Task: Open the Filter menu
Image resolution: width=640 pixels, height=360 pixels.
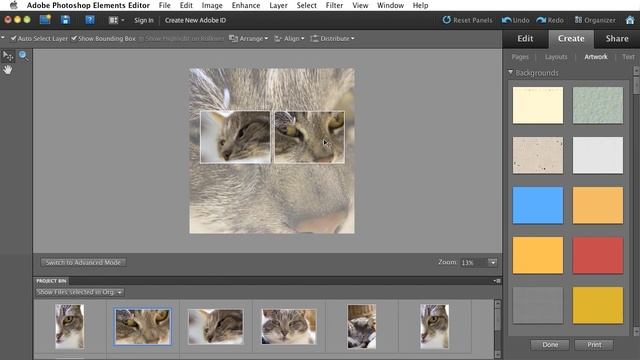Action: (334, 5)
